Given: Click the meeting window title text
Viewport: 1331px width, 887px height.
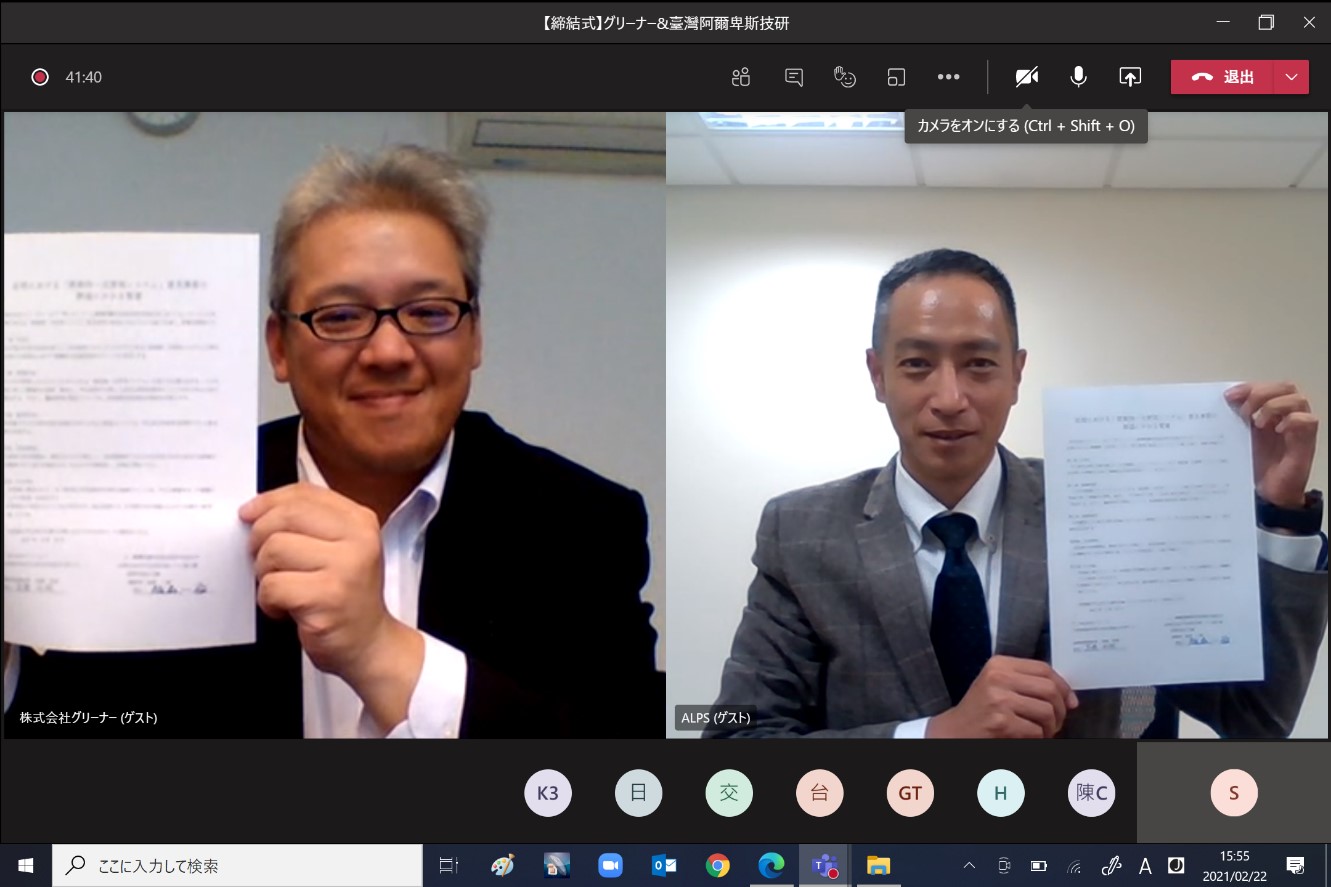Looking at the screenshot, I should (665, 22).
